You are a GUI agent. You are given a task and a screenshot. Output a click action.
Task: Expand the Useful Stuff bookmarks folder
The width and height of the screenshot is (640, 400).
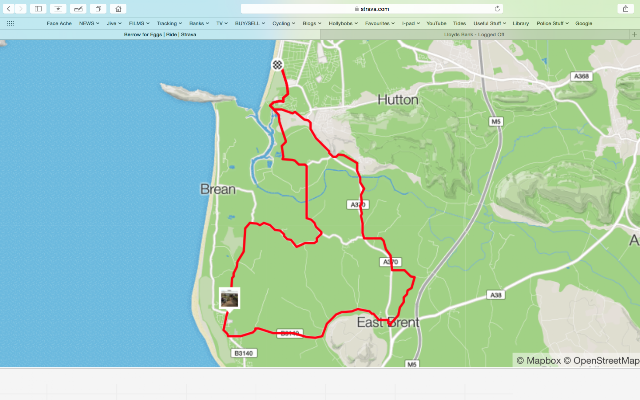pos(490,23)
